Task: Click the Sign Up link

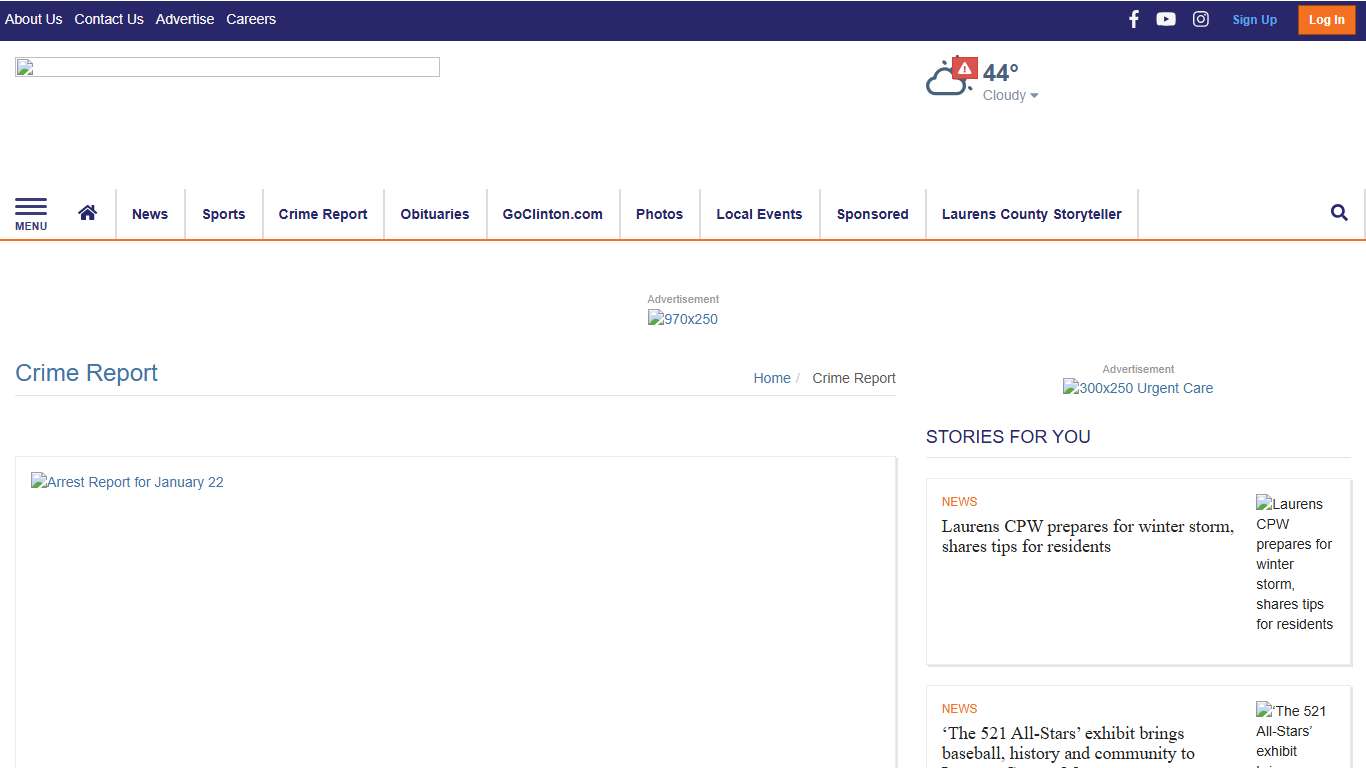Action: [1254, 20]
